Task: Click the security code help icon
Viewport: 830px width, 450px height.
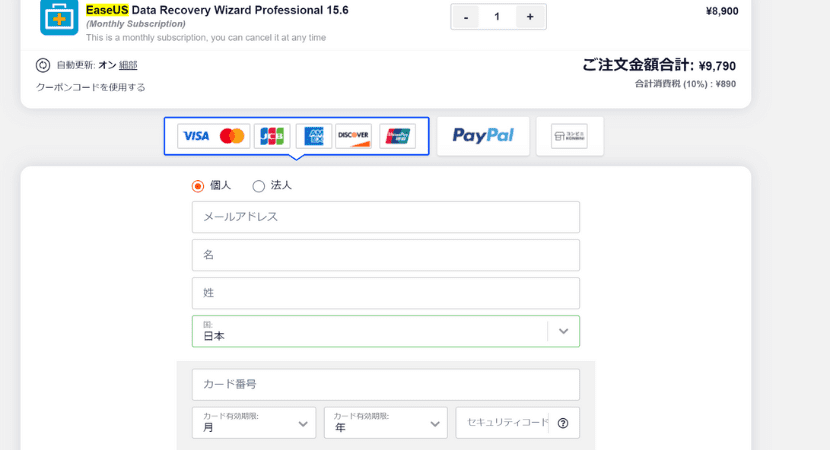Action: pyautogui.click(x=563, y=423)
